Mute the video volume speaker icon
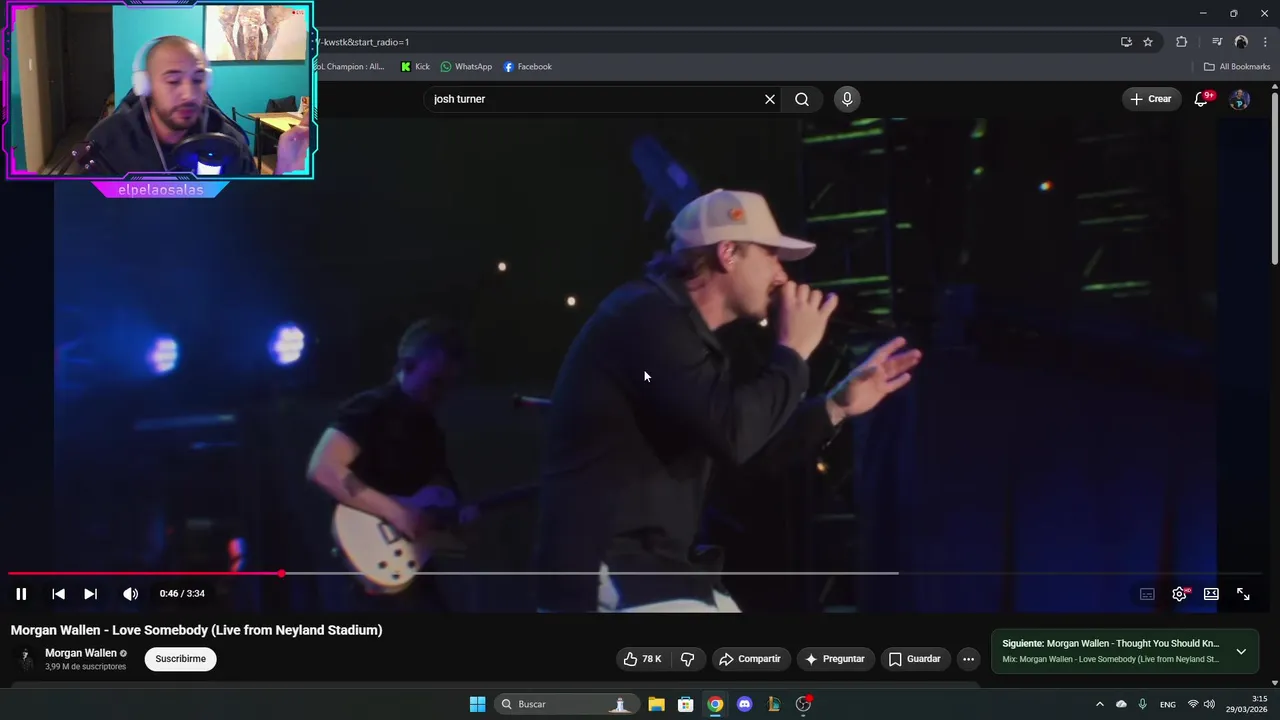Screen dimensions: 1280x720 click(x=130, y=594)
